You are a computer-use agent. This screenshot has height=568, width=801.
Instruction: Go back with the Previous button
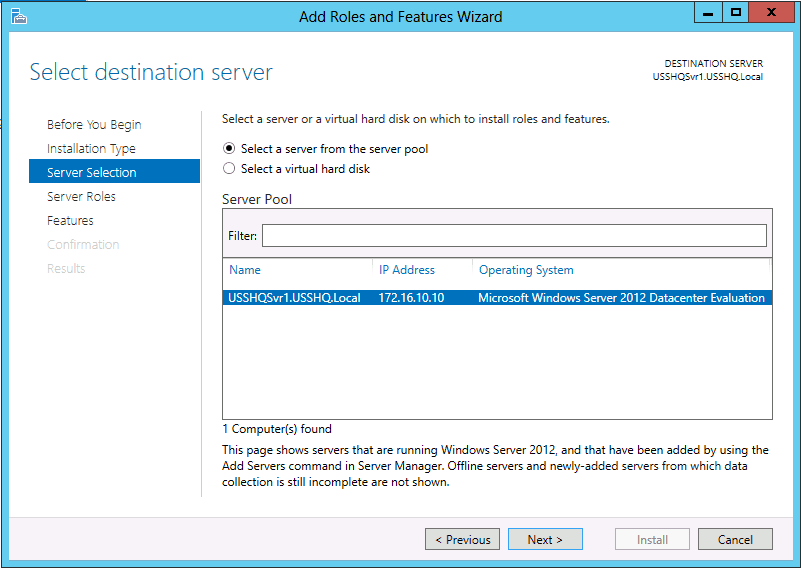(x=462, y=539)
